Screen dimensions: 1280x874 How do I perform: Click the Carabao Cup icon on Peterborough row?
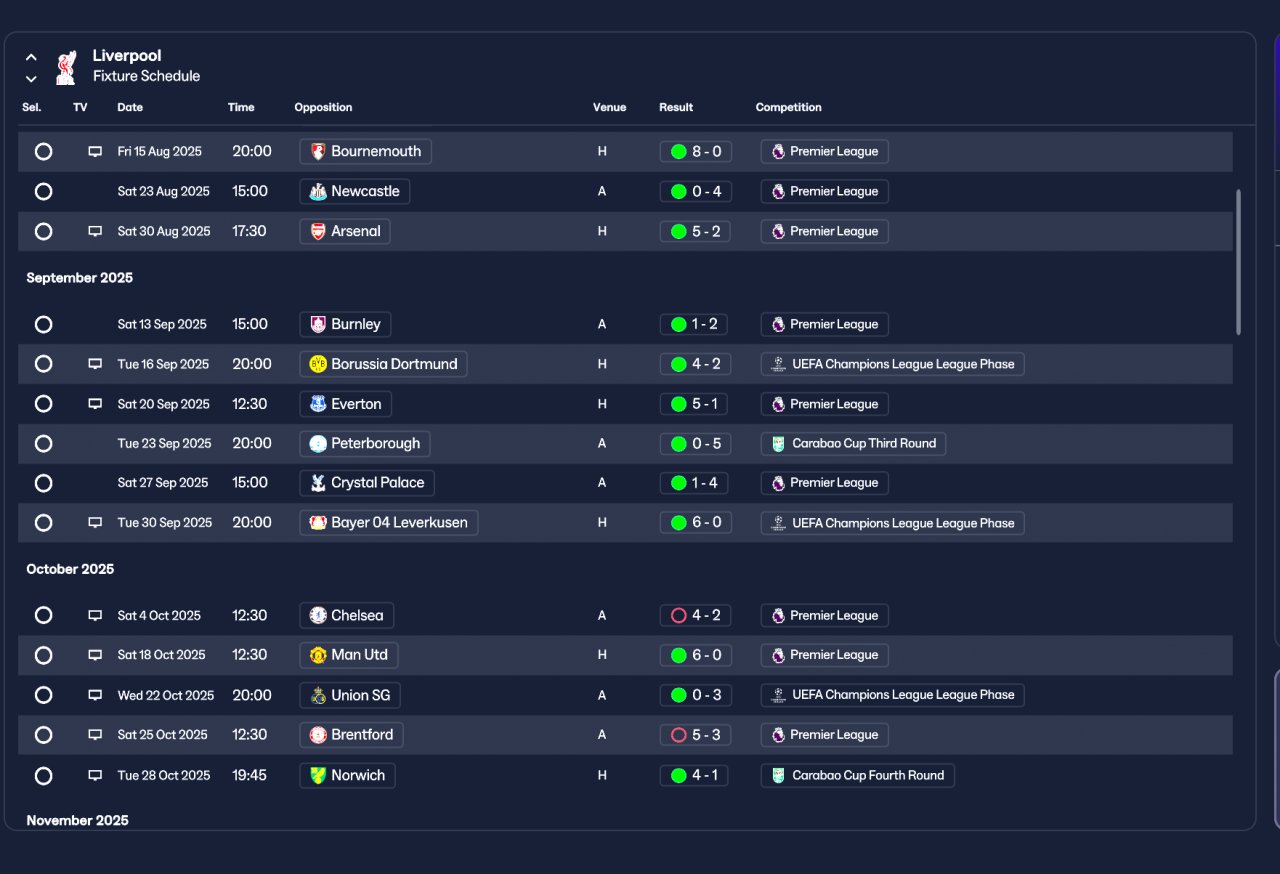click(778, 443)
